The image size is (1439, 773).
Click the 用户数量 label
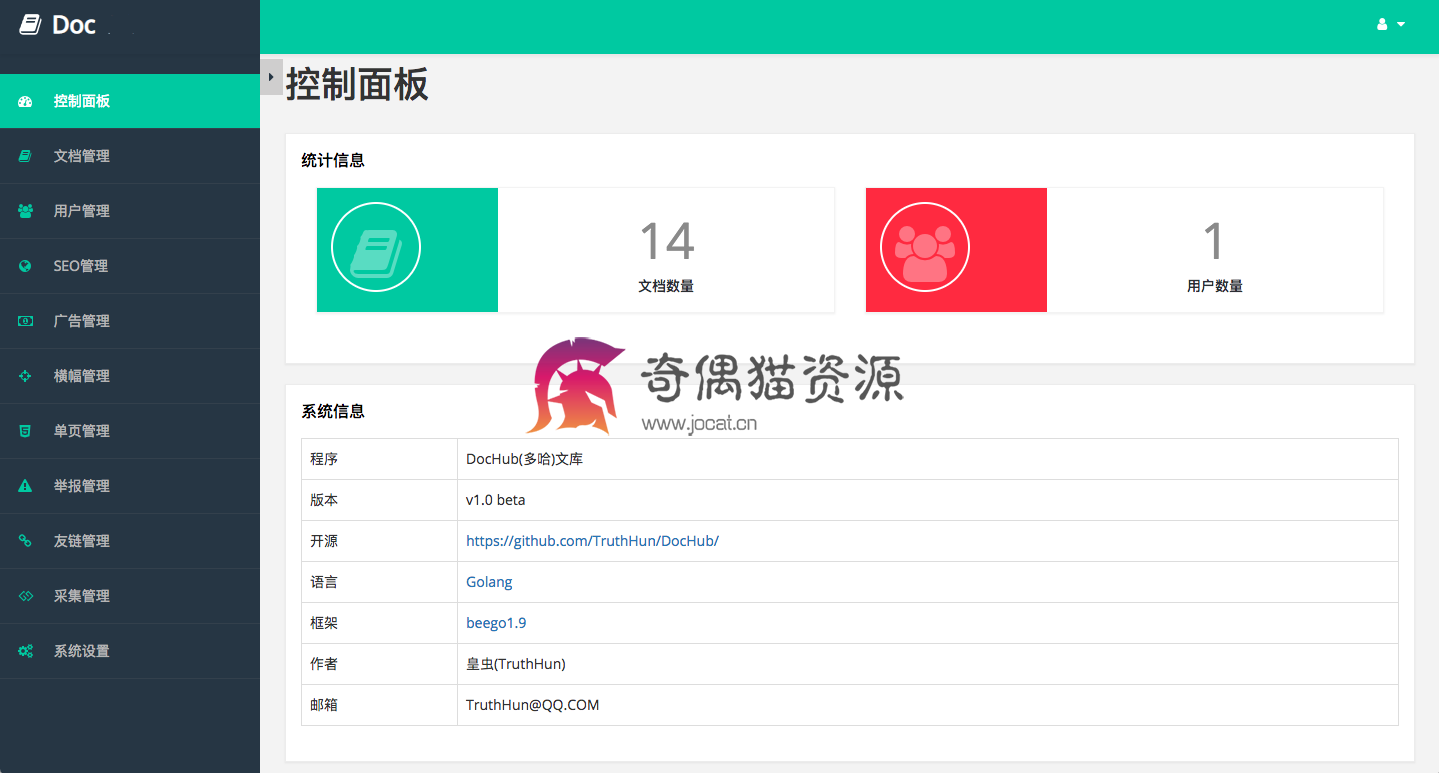coord(1215,286)
